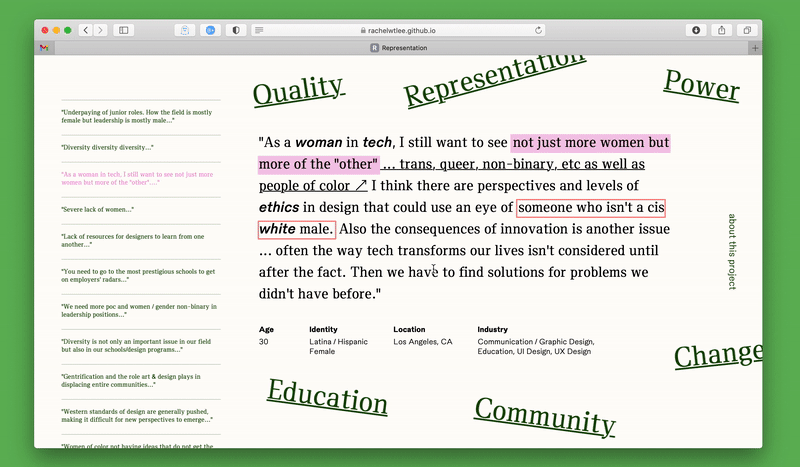The width and height of the screenshot is (800, 467).
Task: Click the highlighted 'not just more women but' text
Action: tap(590, 142)
